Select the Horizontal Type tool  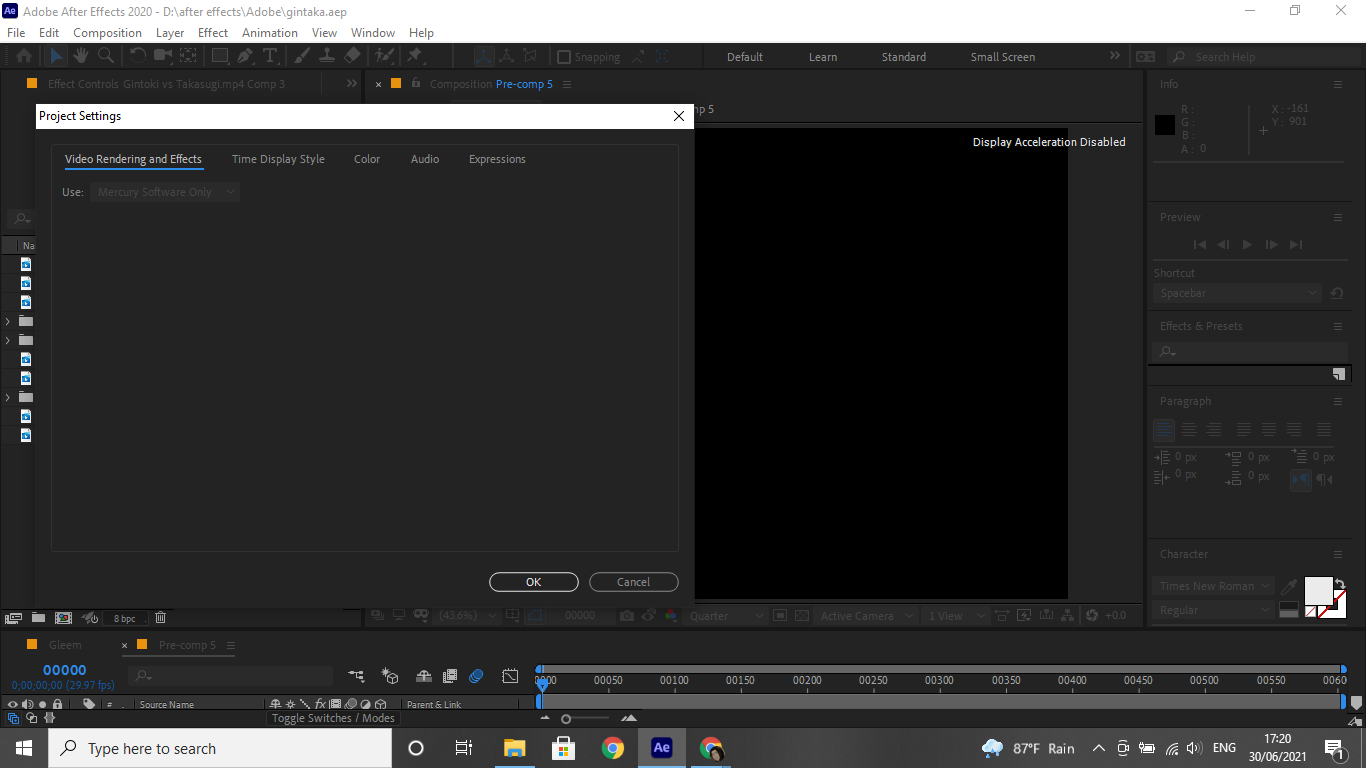point(270,56)
